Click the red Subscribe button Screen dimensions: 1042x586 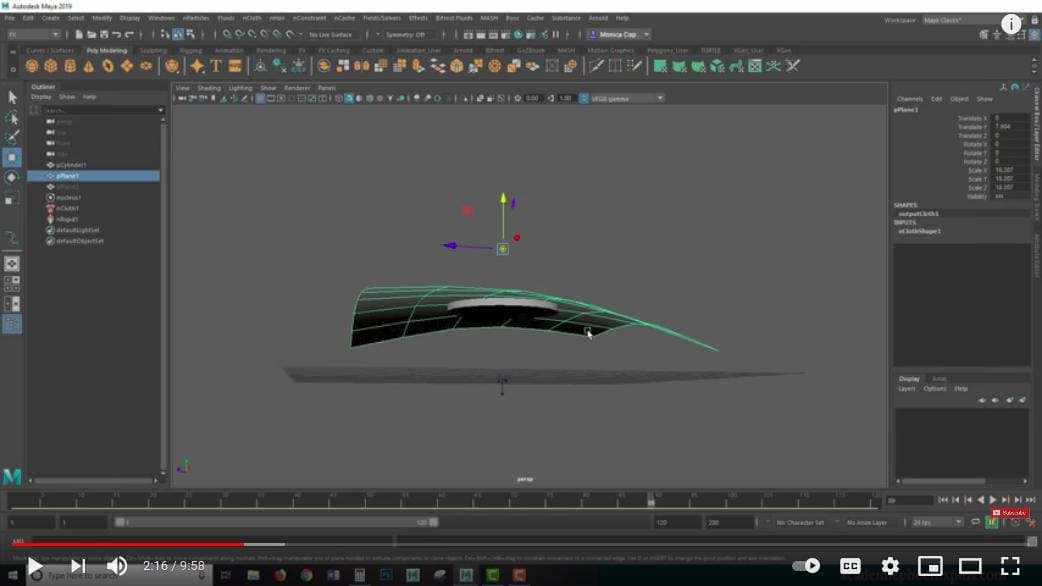point(1009,513)
